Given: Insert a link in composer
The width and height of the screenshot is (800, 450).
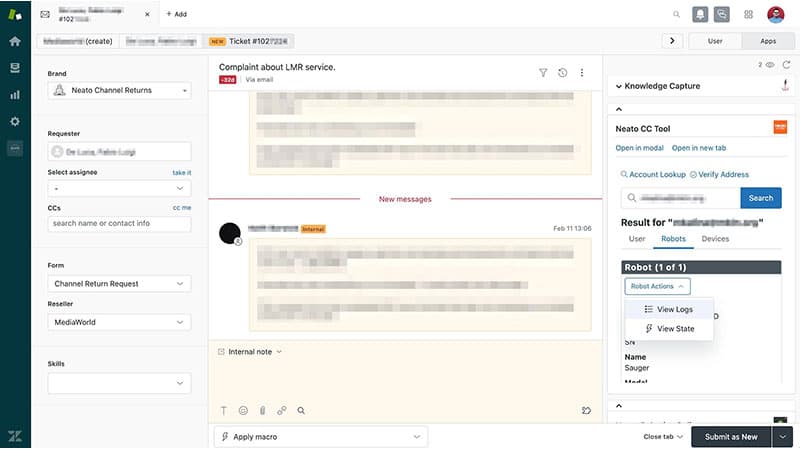Looking at the screenshot, I should click(282, 411).
